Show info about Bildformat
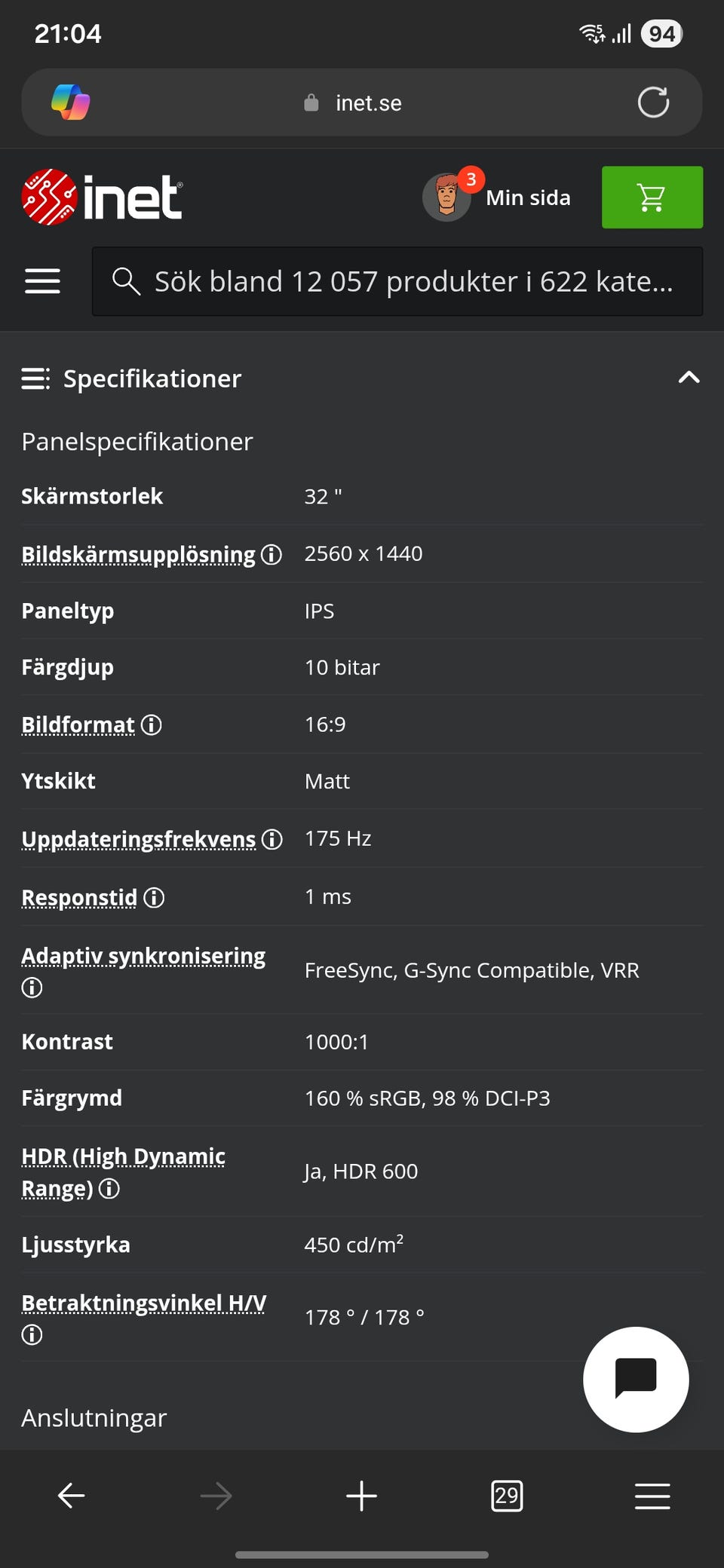The width and height of the screenshot is (724, 1568). point(152,725)
